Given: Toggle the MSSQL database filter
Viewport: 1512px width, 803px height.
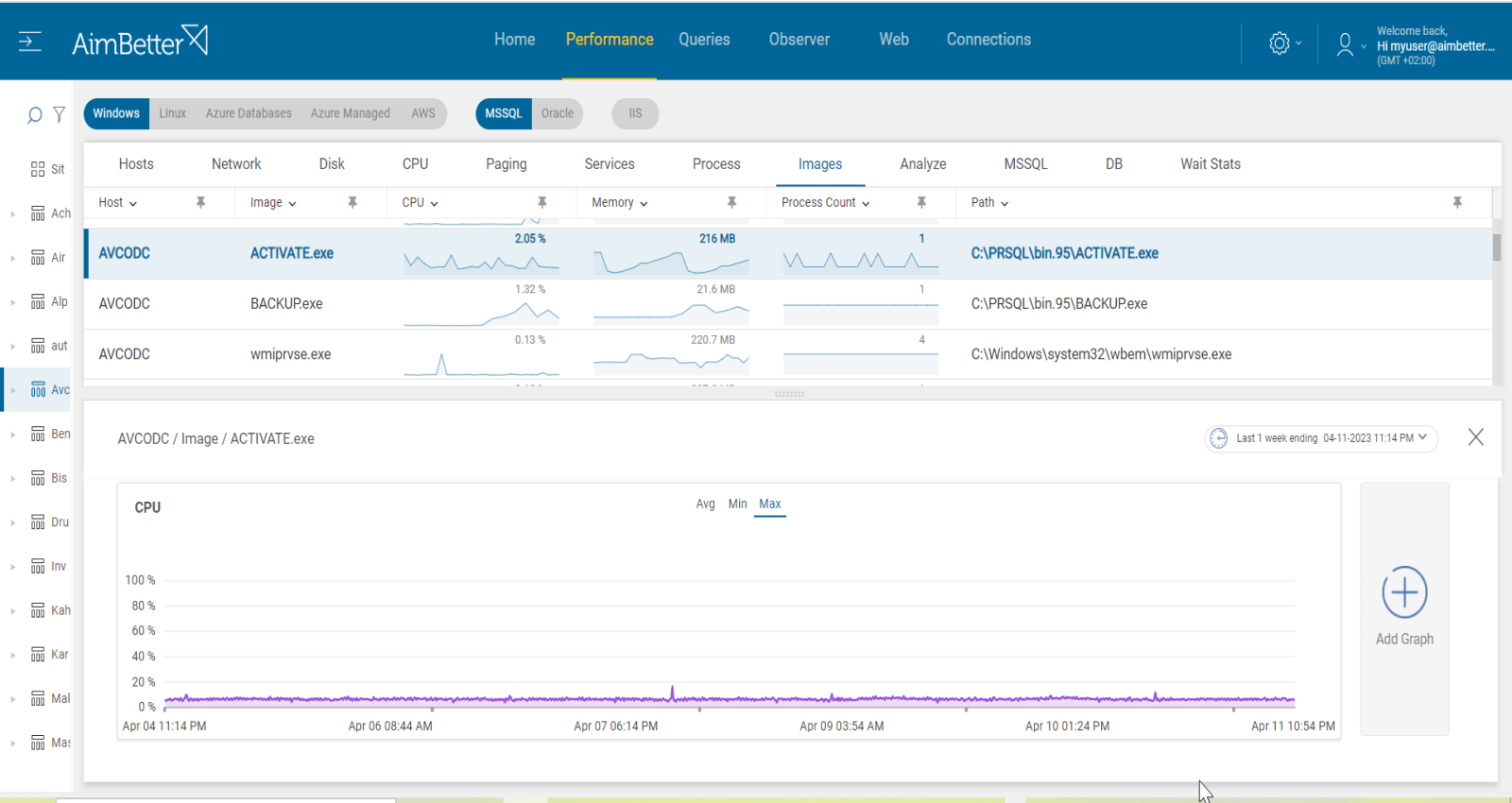Looking at the screenshot, I should [x=504, y=113].
